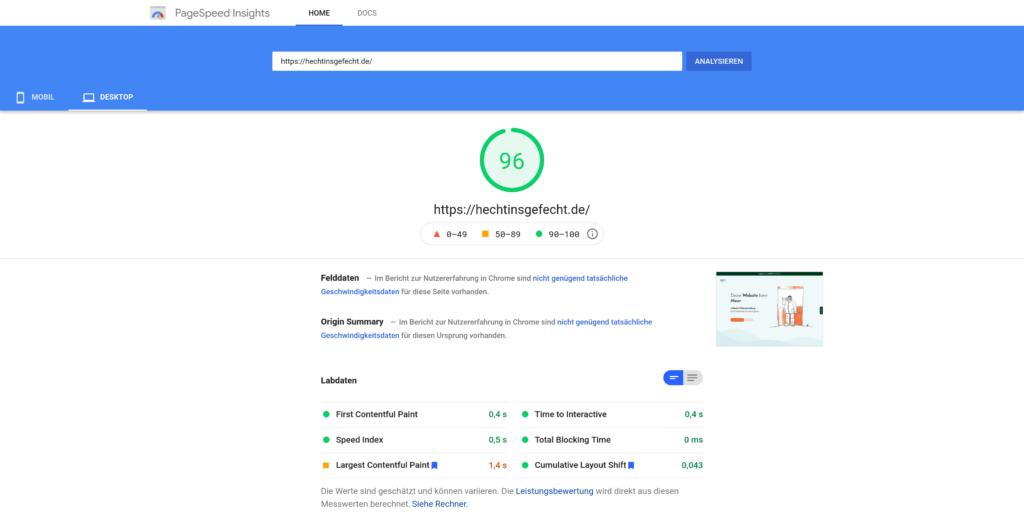This screenshot has height=517, width=1024.
Task: Click the Cumulative Layout Shift label
Action: click(x=581, y=465)
